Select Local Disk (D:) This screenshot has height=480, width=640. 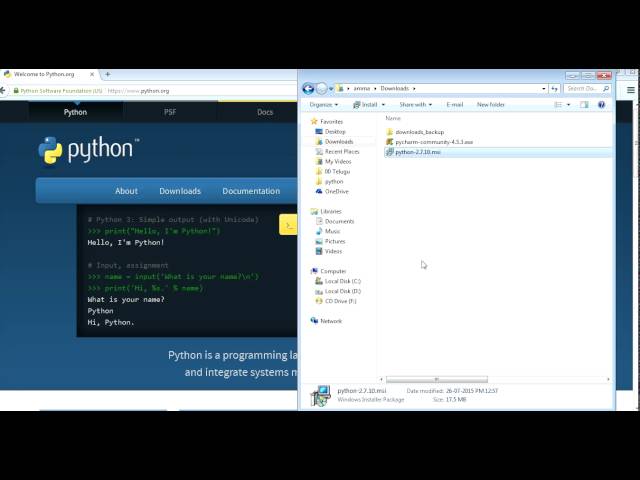[338, 291]
